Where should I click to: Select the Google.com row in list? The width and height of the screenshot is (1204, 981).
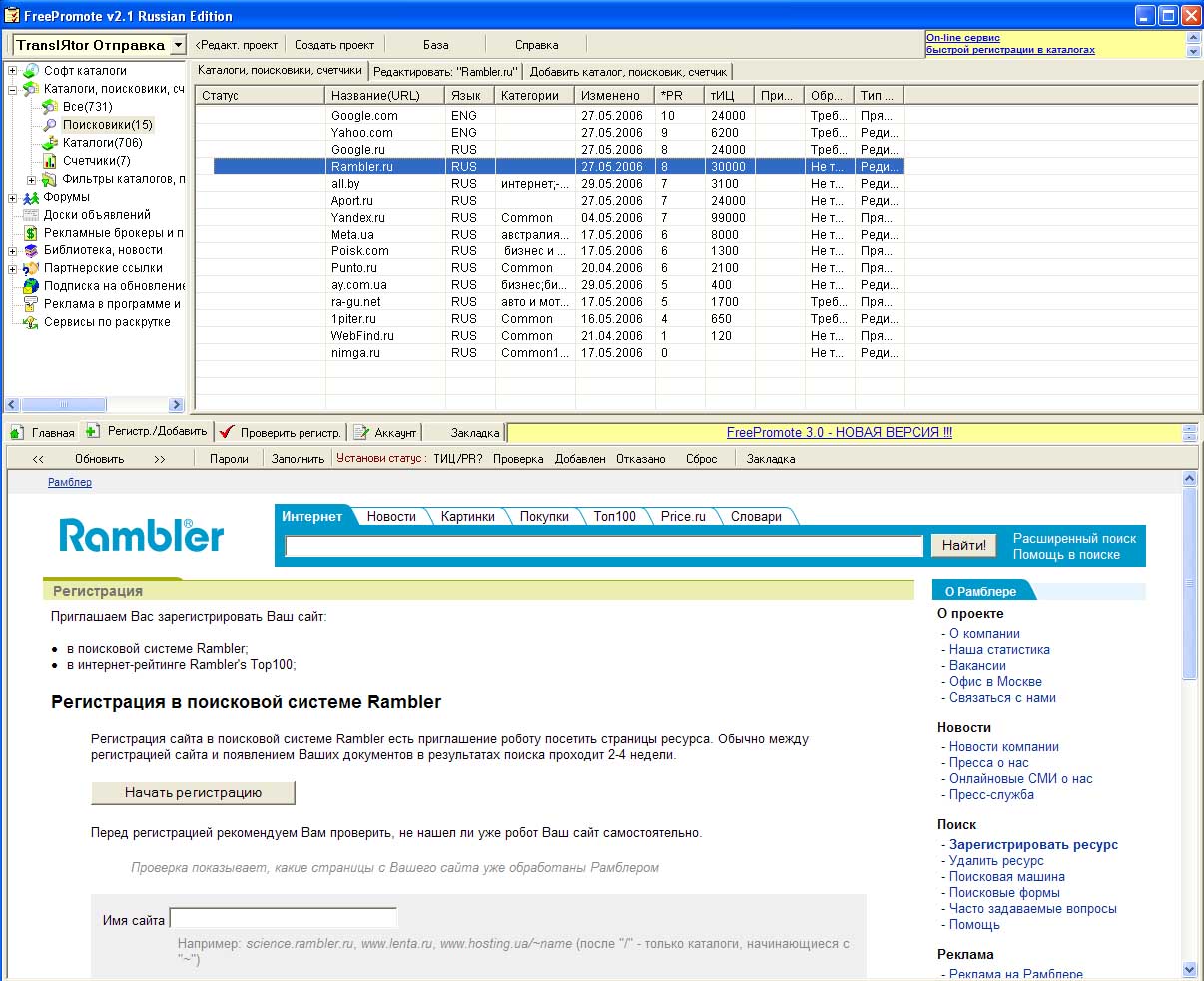549,116
